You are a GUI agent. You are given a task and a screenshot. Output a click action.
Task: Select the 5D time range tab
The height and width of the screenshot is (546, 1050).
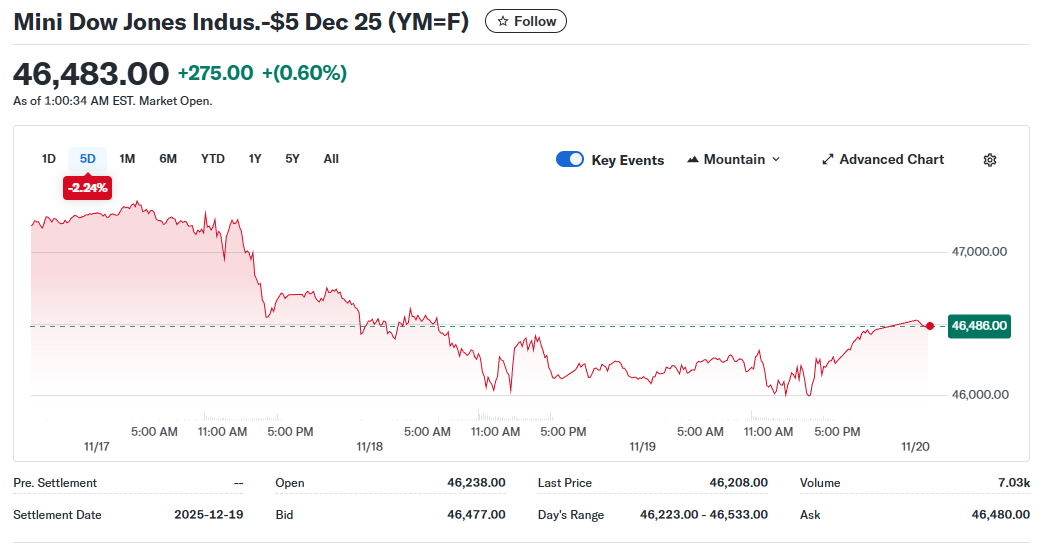pos(88,159)
